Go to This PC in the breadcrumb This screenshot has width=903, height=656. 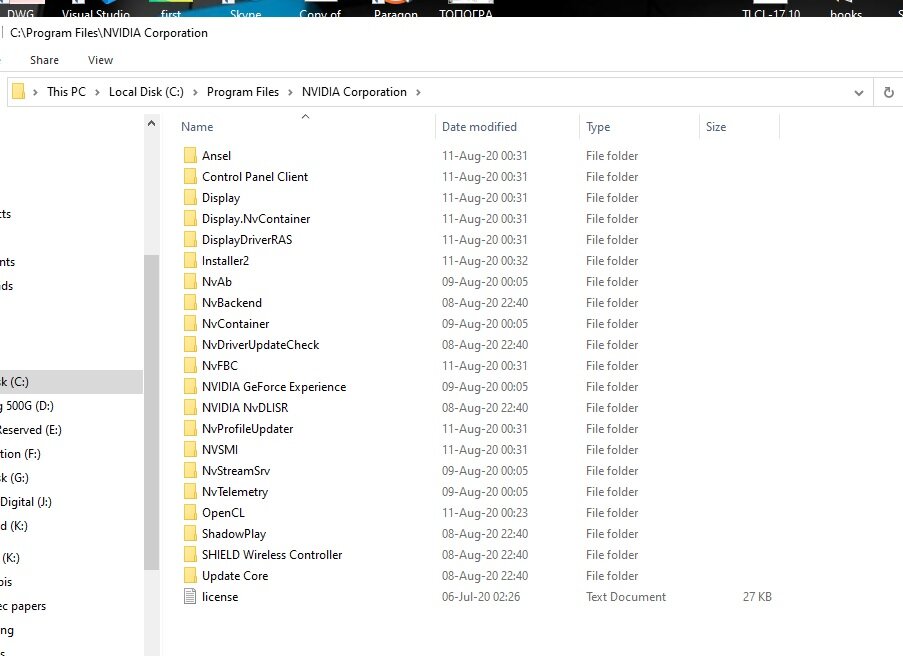[x=66, y=92]
